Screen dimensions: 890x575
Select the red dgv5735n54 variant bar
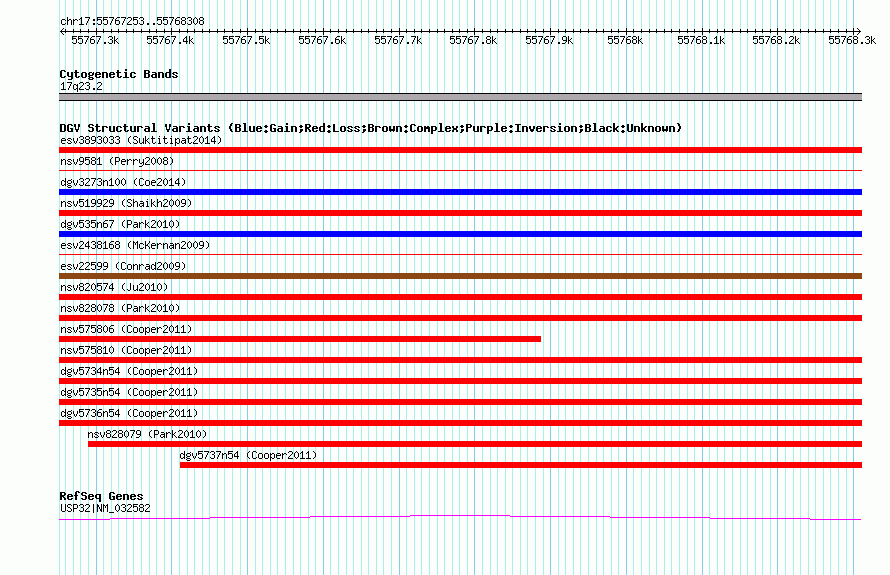tap(460, 402)
